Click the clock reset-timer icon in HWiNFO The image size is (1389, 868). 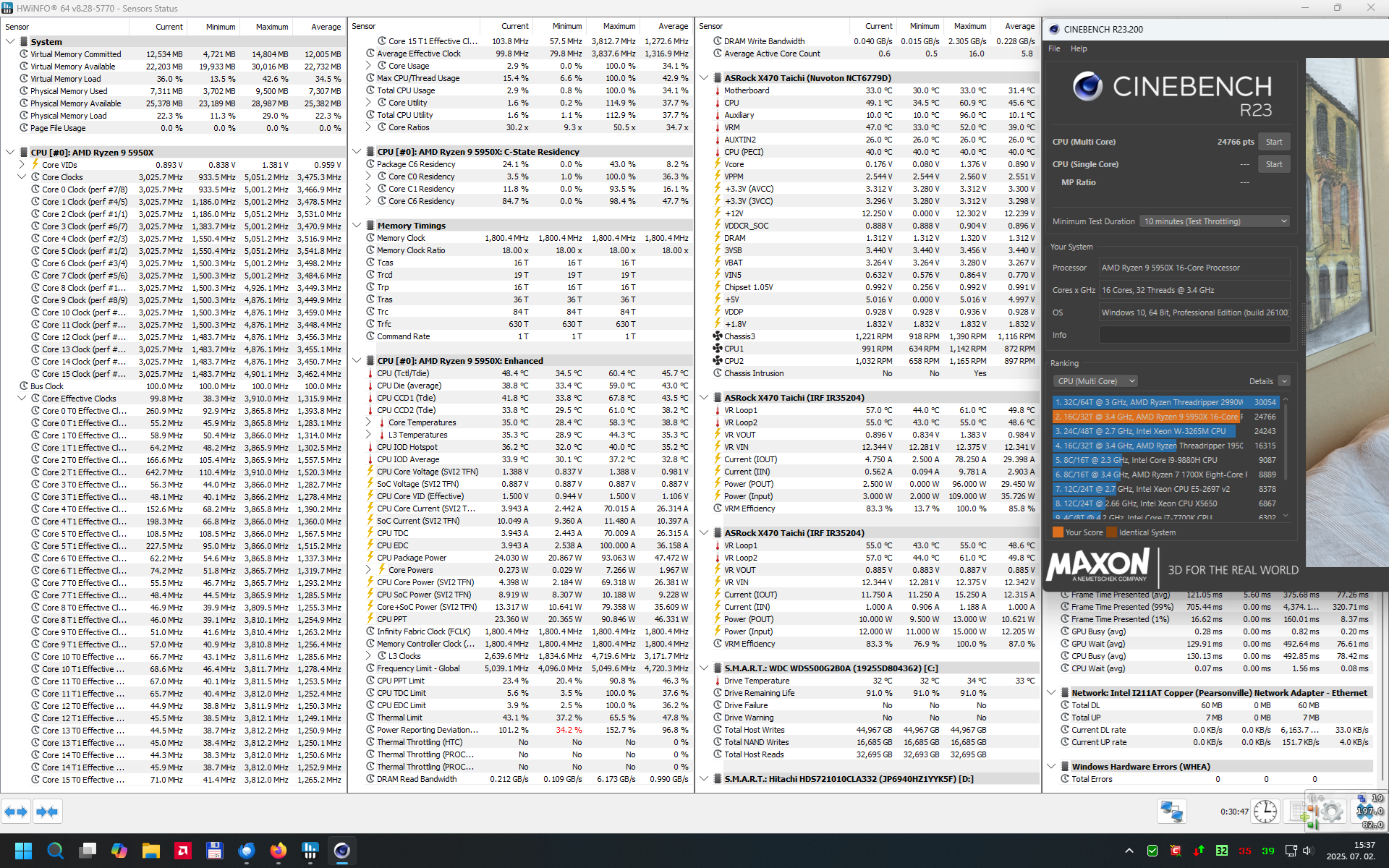[x=1265, y=812]
